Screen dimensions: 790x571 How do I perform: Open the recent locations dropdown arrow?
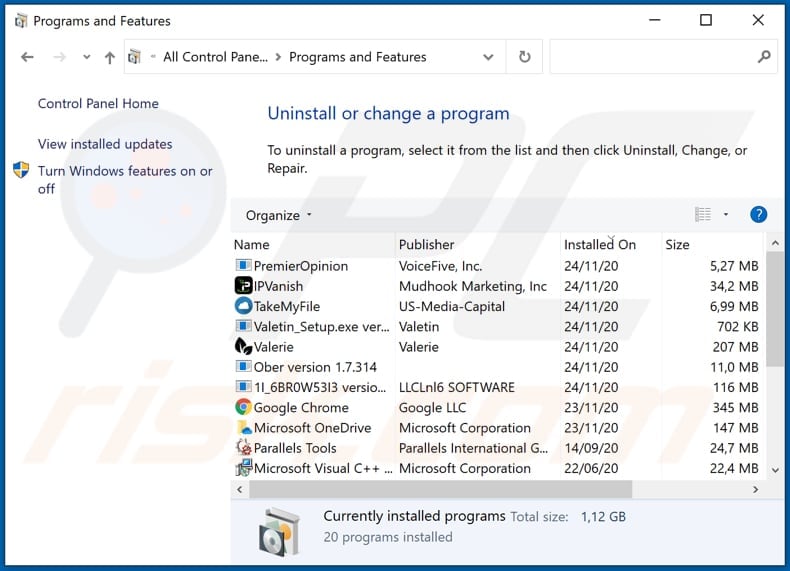pyautogui.click(x=87, y=57)
